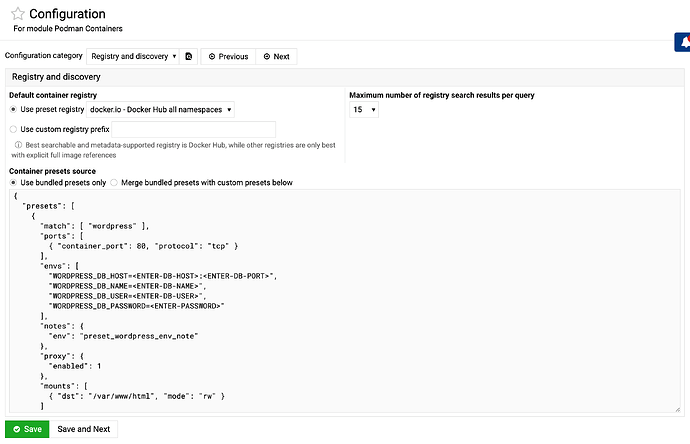Click Save and Next button

click(x=84, y=429)
